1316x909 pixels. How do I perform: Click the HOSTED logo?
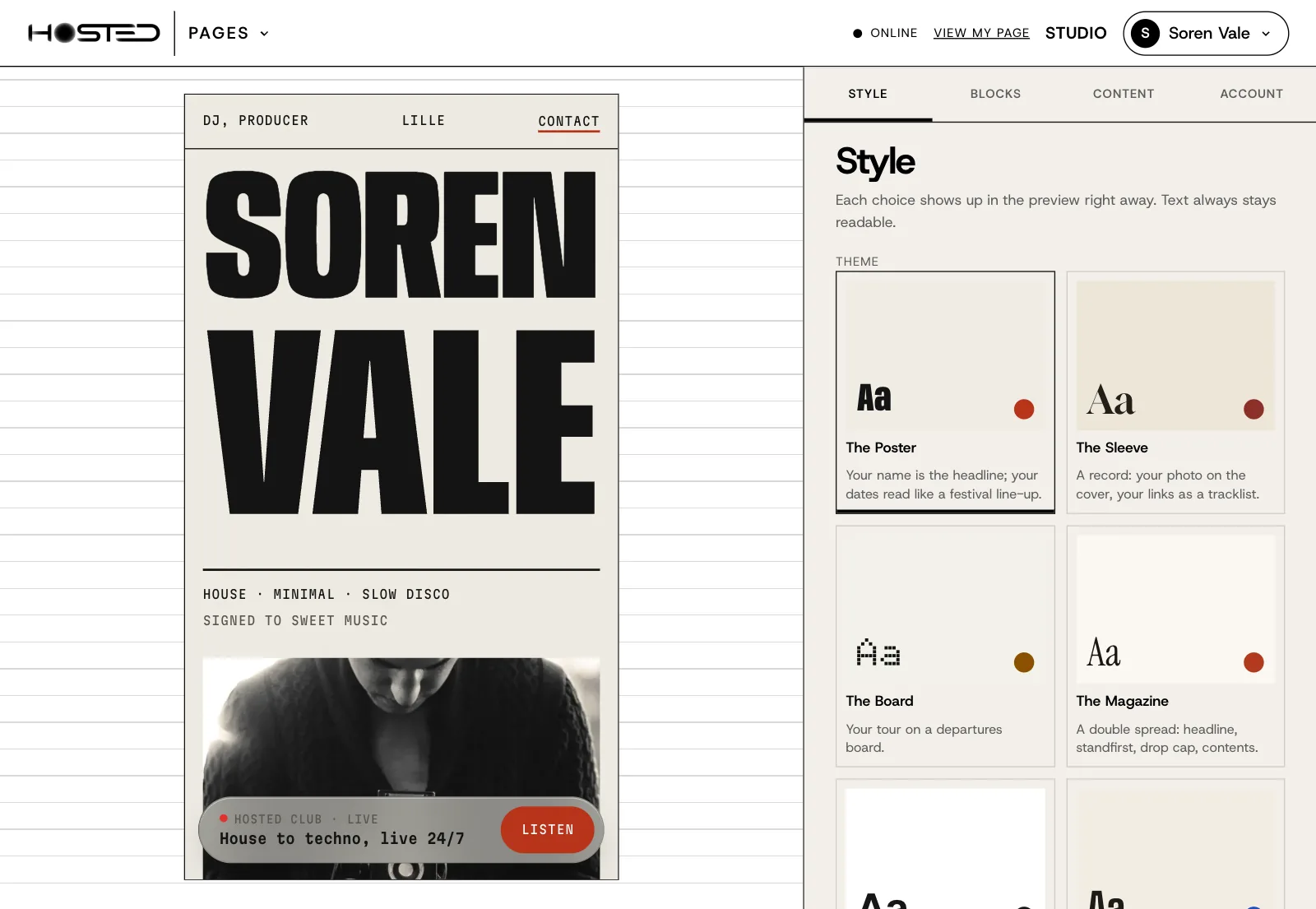(94, 33)
